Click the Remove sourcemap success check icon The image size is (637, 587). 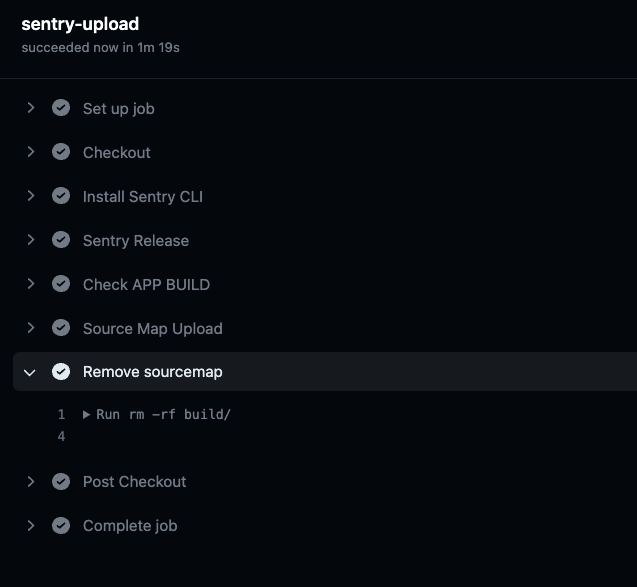61,372
